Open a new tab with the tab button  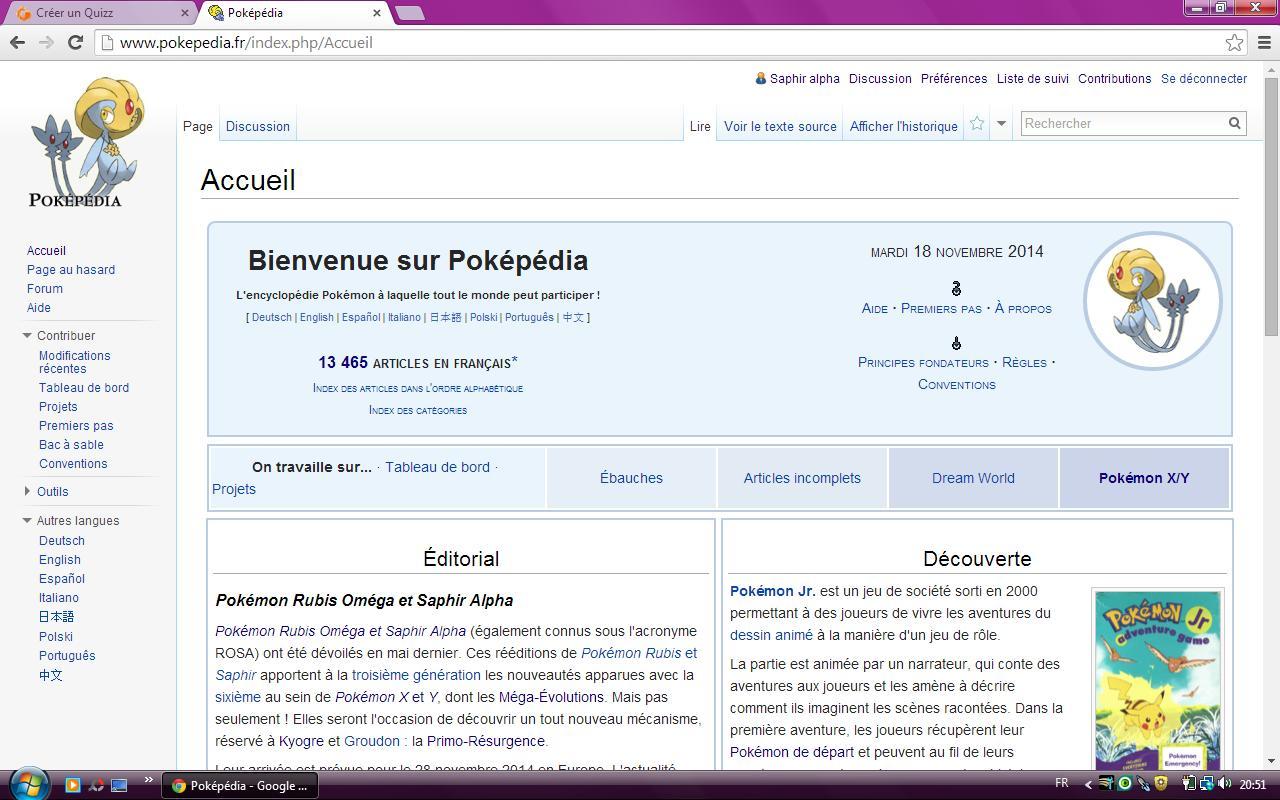[409, 13]
